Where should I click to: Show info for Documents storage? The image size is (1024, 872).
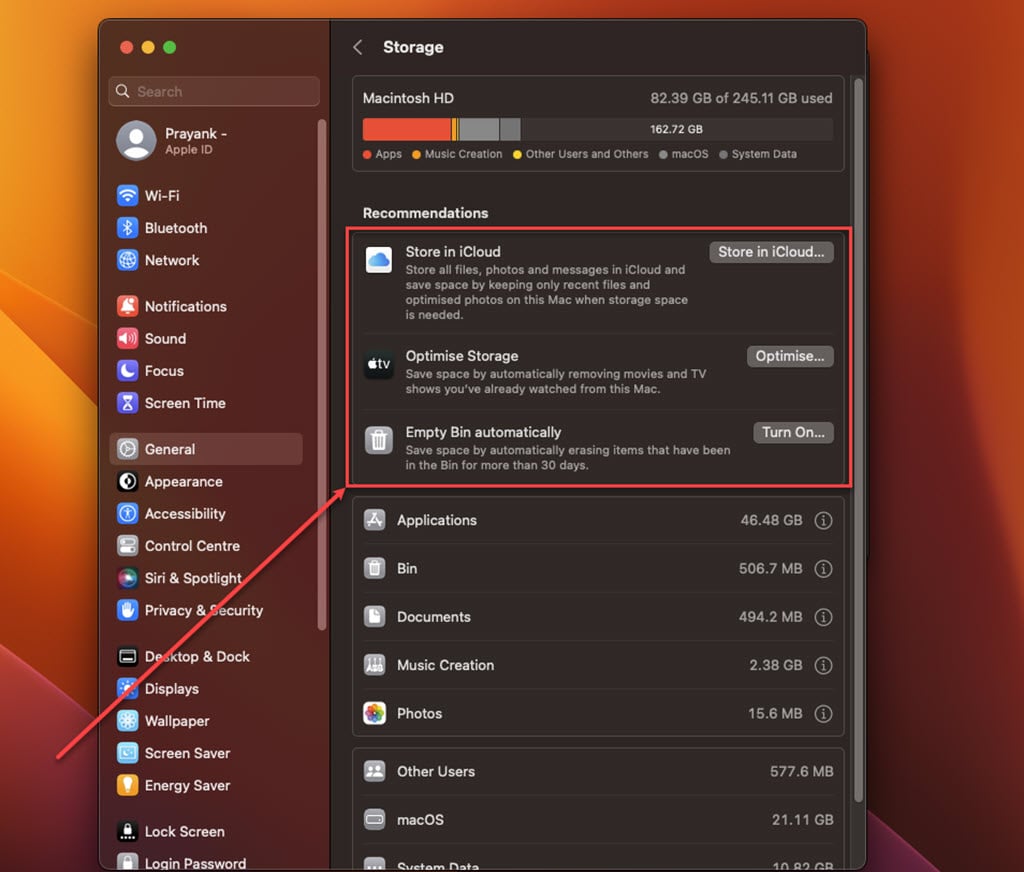[x=824, y=617]
